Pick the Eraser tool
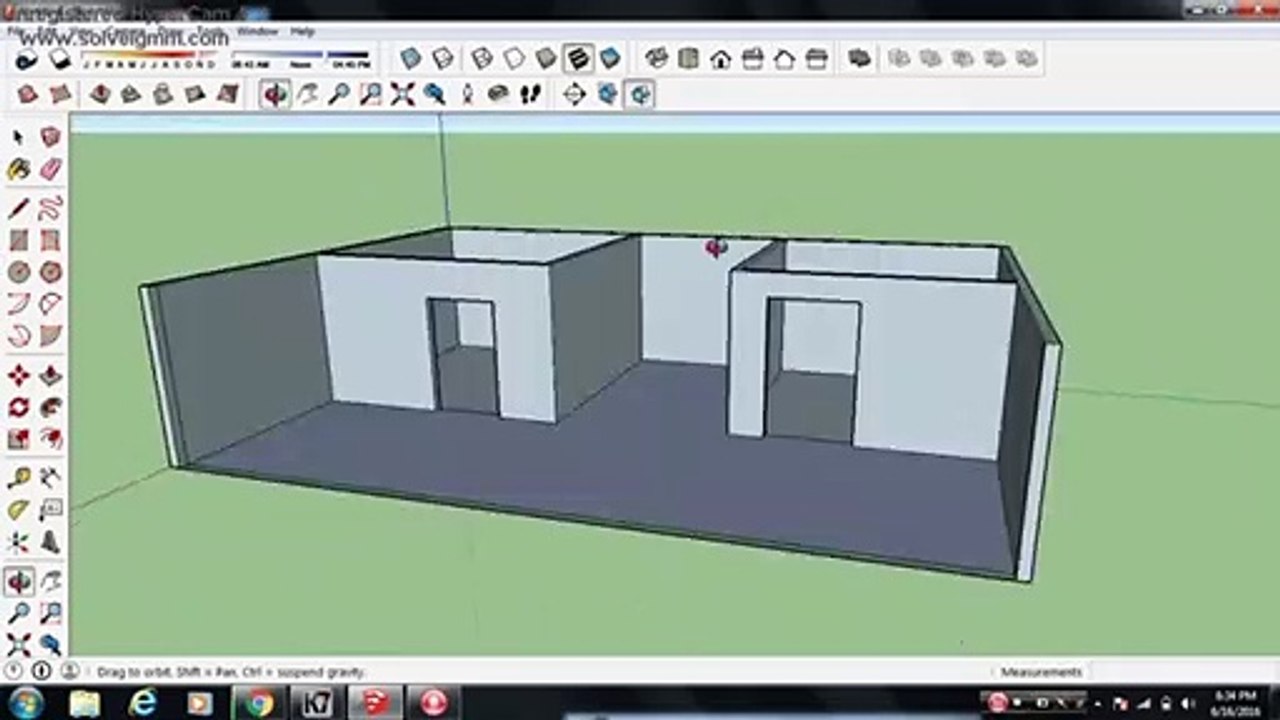 tap(50, 169)
